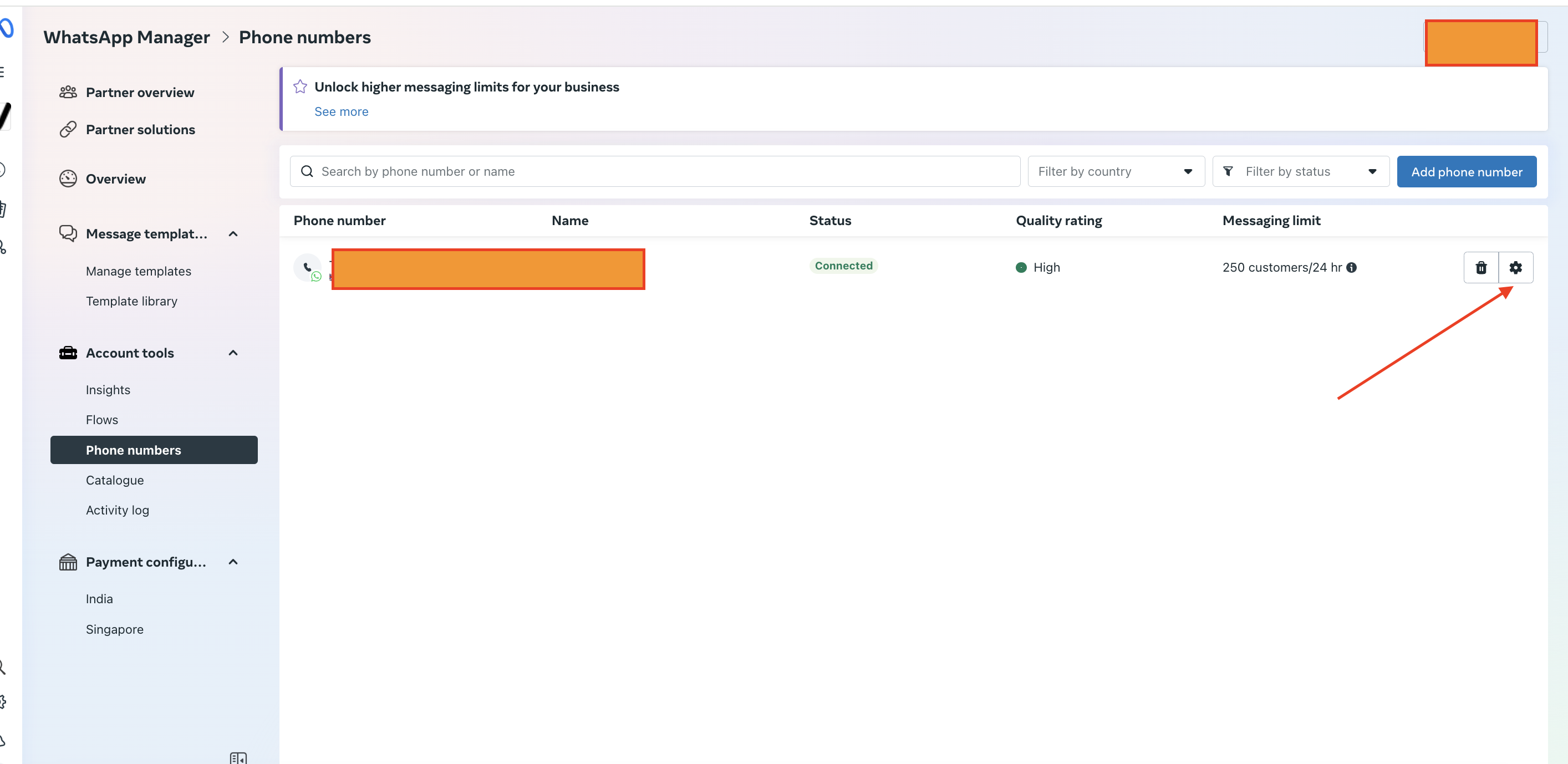Collapse the Message templates section
The width and height of the screenshot is (1568, 764).
click(x=233, y=234)
